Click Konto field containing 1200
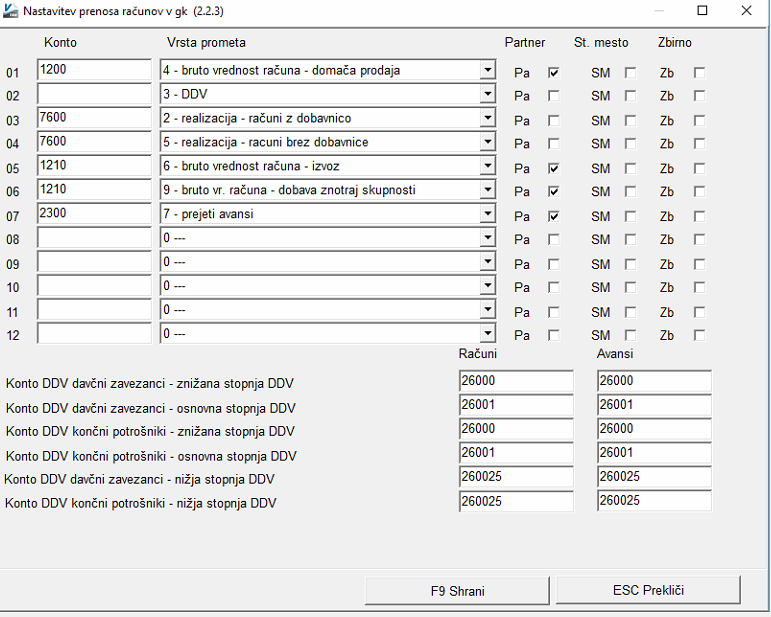The height and width of the screenshot is (617, 771). (94, 71)
